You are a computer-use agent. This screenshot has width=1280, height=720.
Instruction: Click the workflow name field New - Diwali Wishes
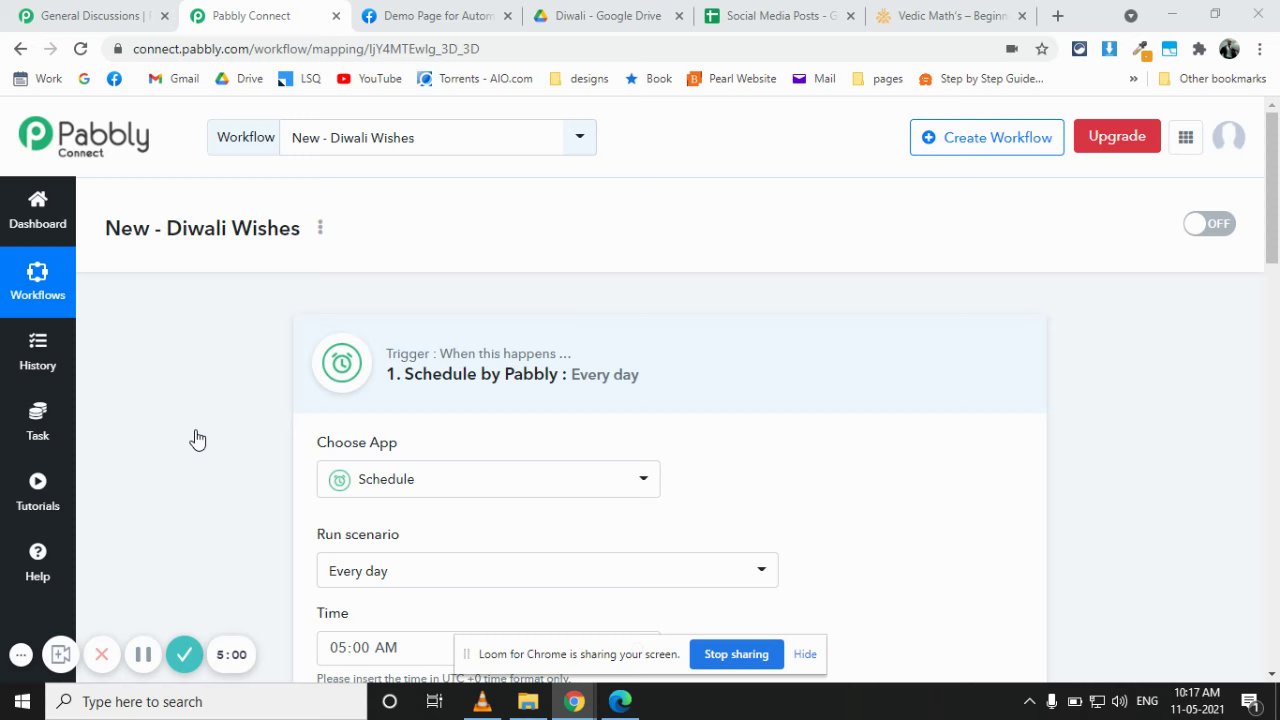click(421, 137)
